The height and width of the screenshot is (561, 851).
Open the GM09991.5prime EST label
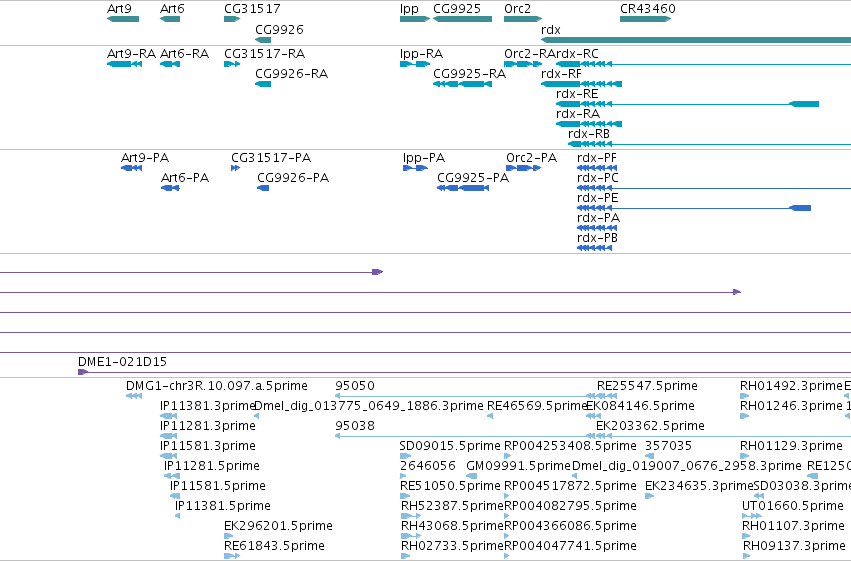click(518, 466)
